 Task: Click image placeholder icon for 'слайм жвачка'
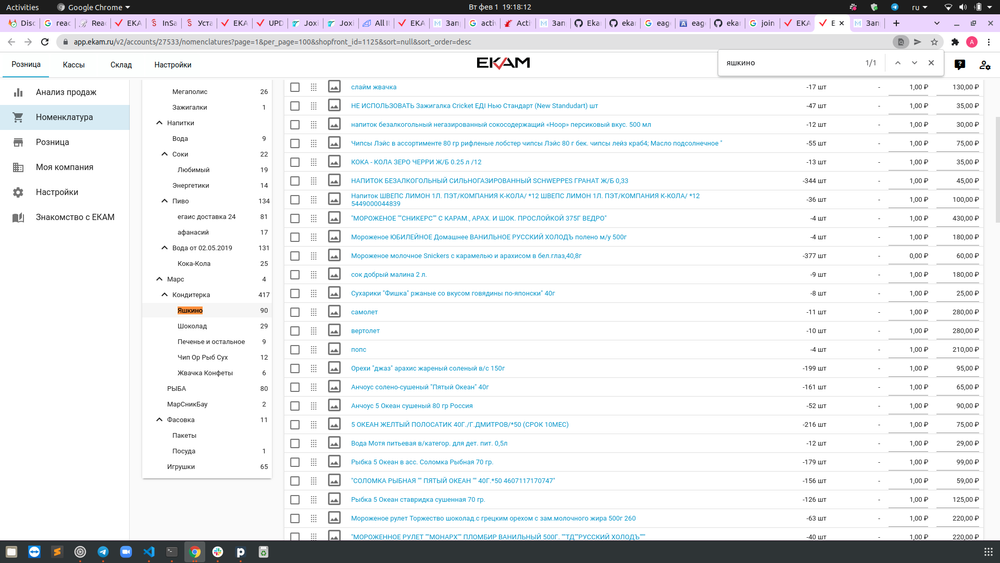point(334,87)
